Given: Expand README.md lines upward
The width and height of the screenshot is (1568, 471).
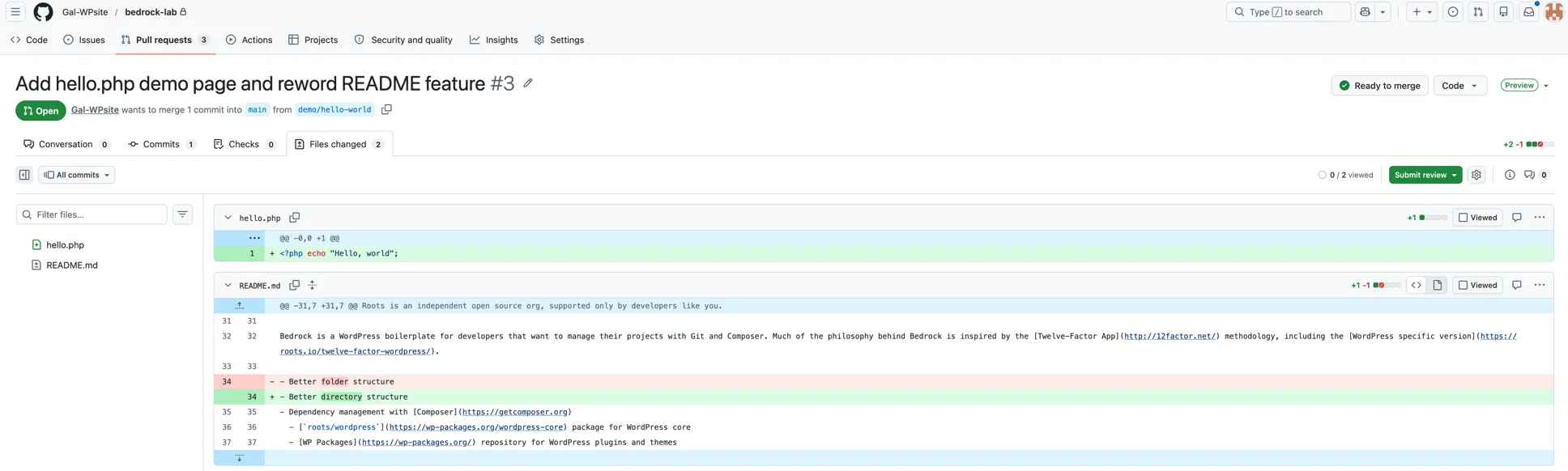Looking at the screenshot, I should tap(239, 306).
